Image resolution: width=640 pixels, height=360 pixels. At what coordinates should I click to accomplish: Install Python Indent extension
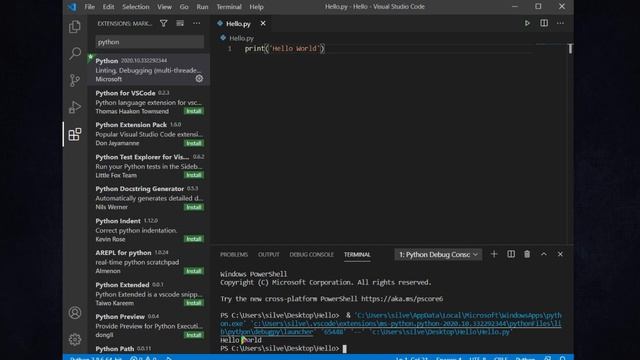(x=194, y=239)
